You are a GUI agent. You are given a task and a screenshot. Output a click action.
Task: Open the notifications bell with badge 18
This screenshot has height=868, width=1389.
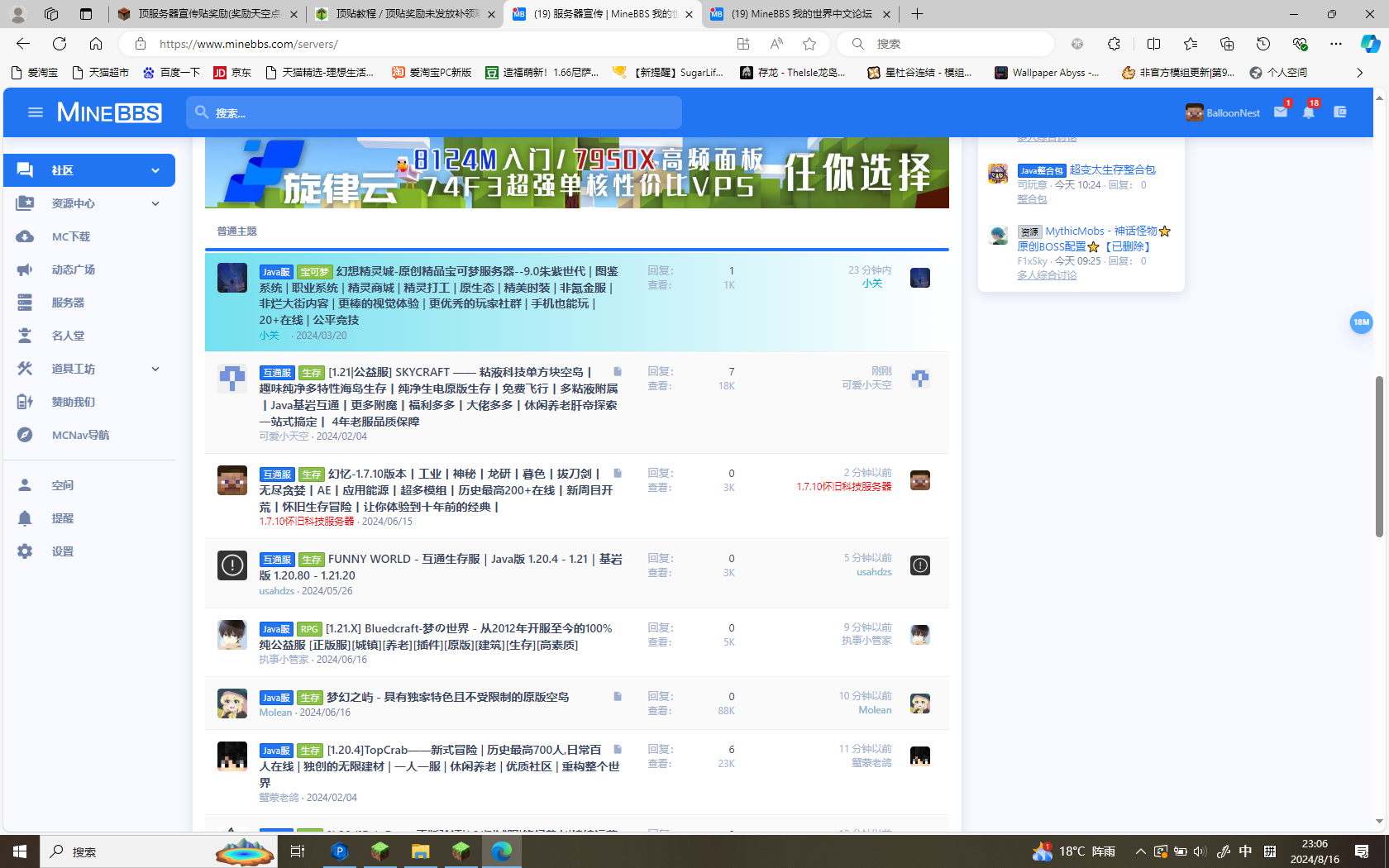point(1309,112)
